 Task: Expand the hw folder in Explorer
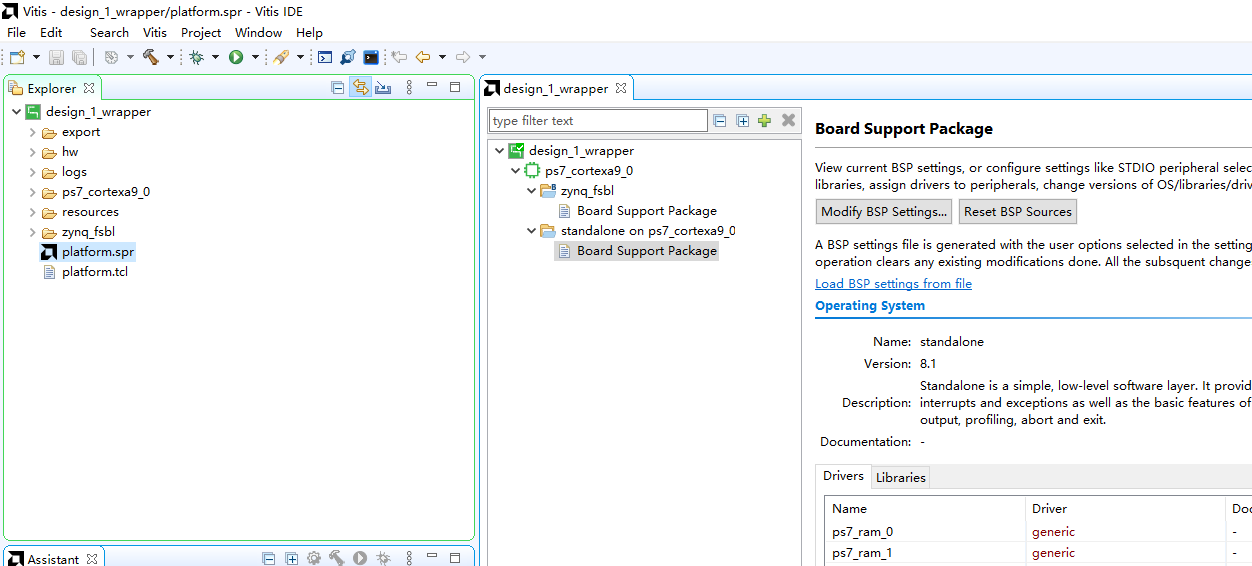tap(32, 152)
